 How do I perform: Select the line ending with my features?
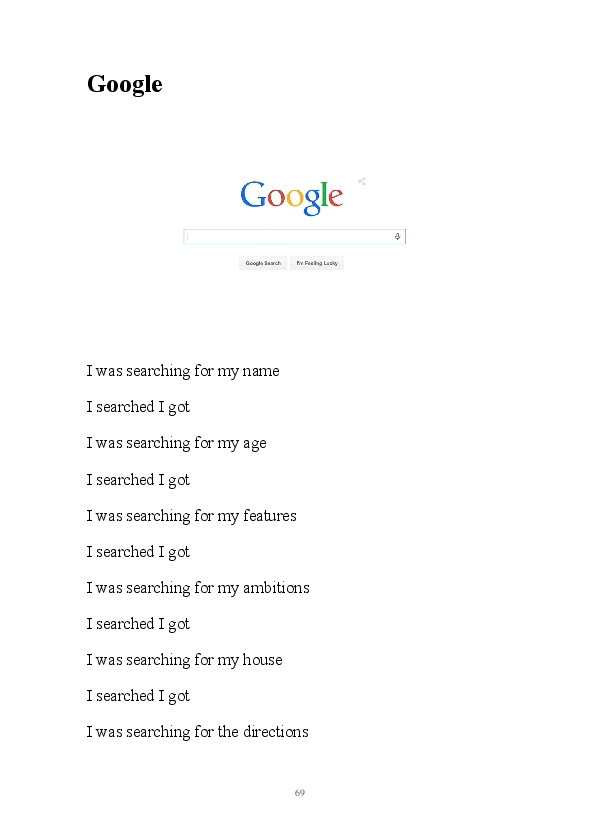(x=191, y=516)
